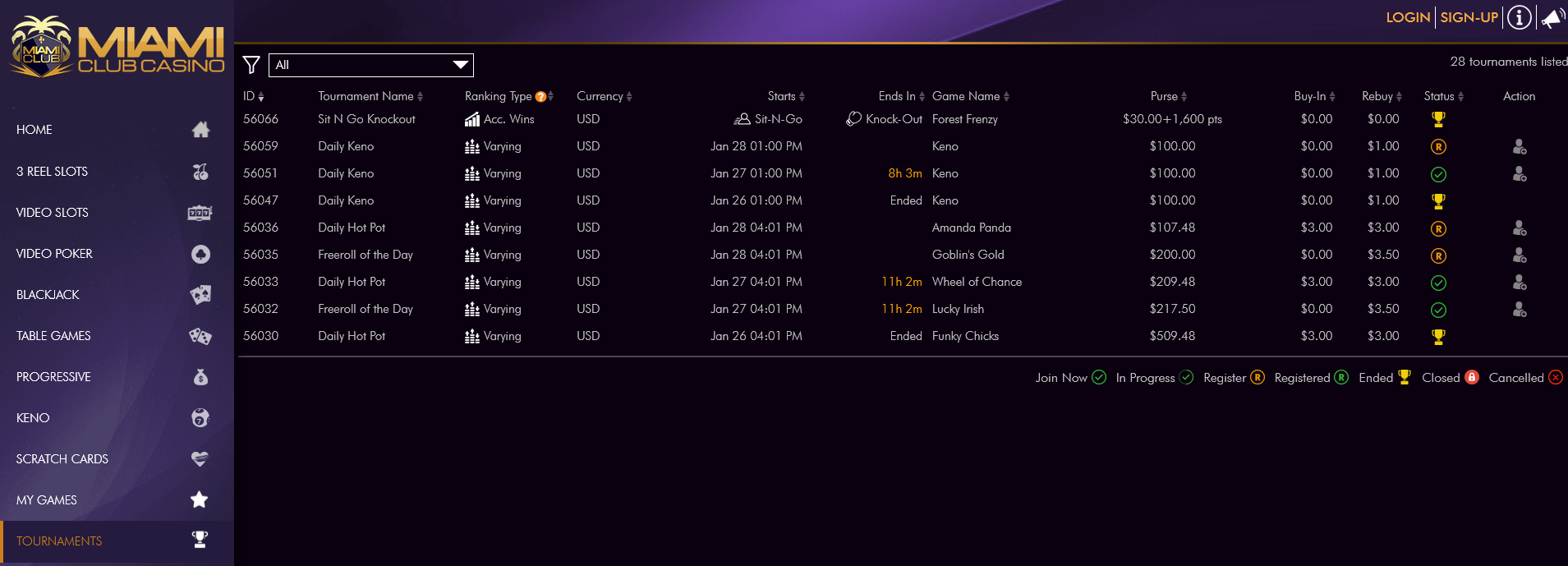Click the home house icon
The image size is (1568, 566).
tap(200, 130)
